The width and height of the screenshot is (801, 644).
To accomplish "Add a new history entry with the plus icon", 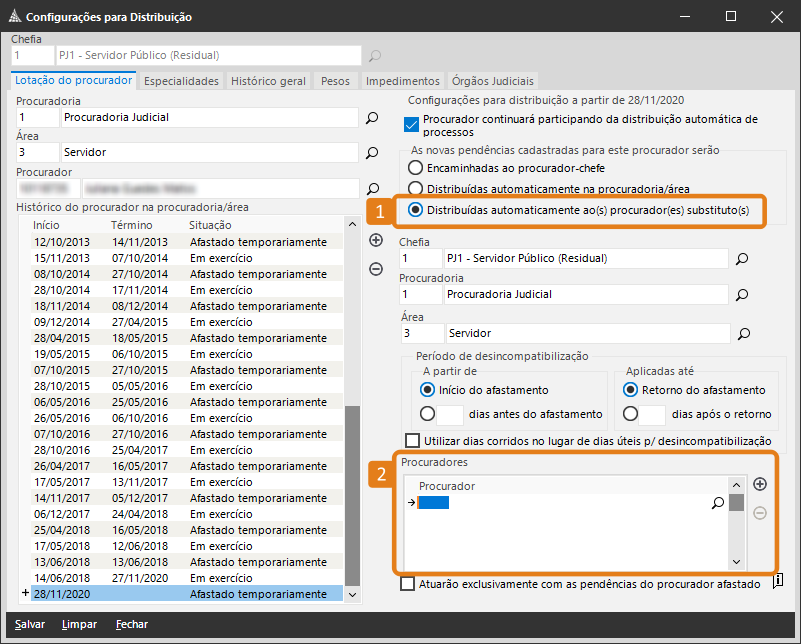I will pos(376,240).
